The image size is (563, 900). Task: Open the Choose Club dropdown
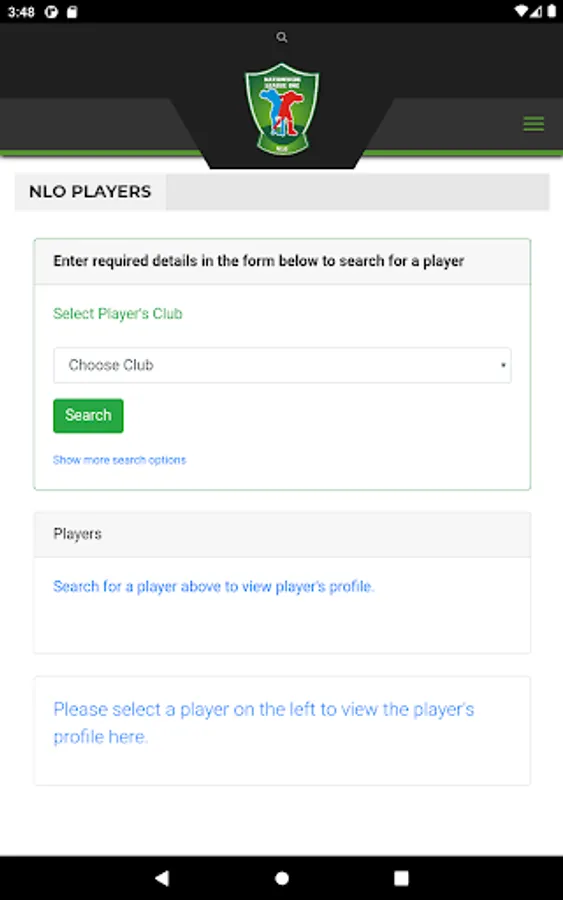[x=282, y=365]
